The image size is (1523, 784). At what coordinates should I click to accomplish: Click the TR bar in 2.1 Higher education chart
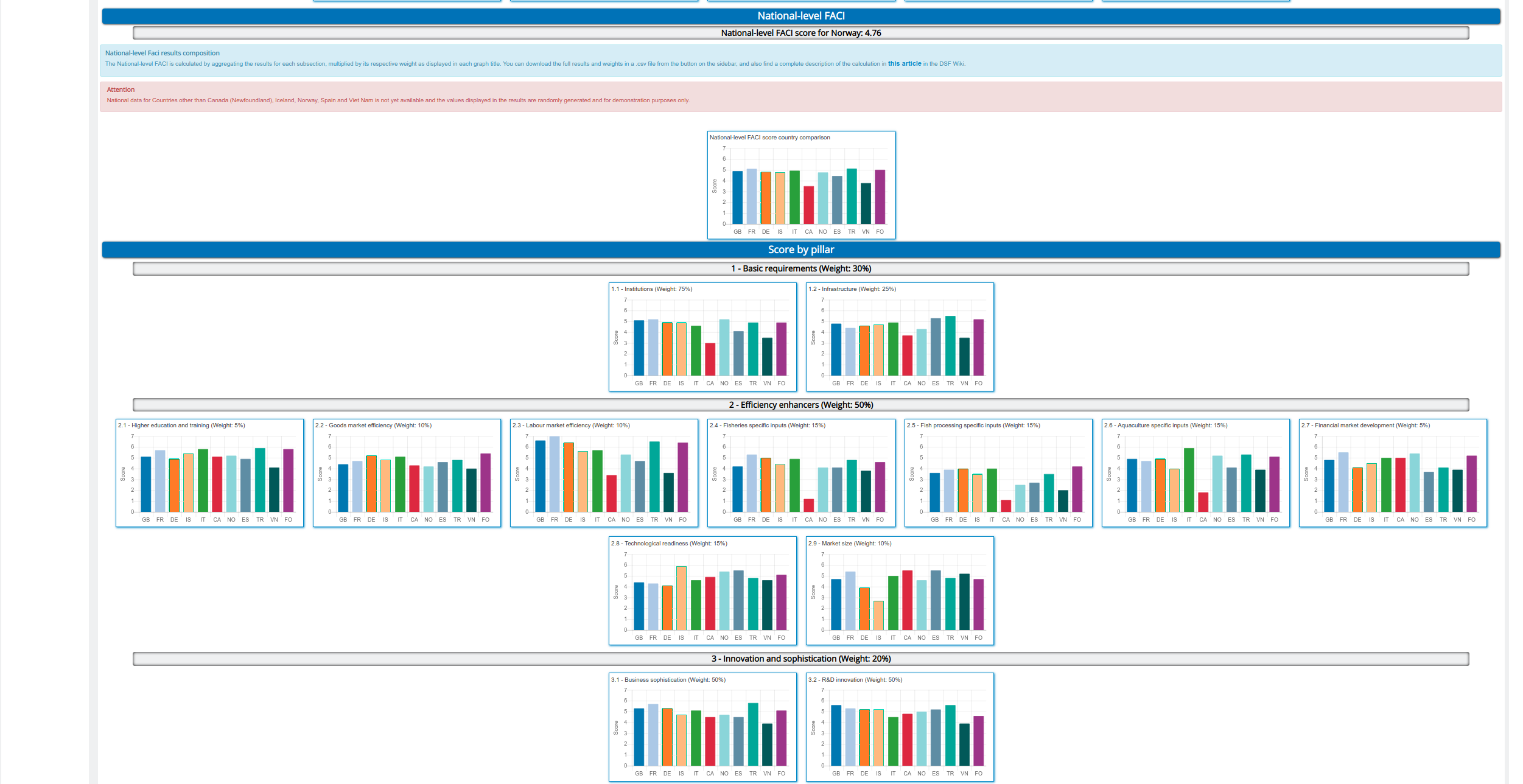tap(260, 480)
